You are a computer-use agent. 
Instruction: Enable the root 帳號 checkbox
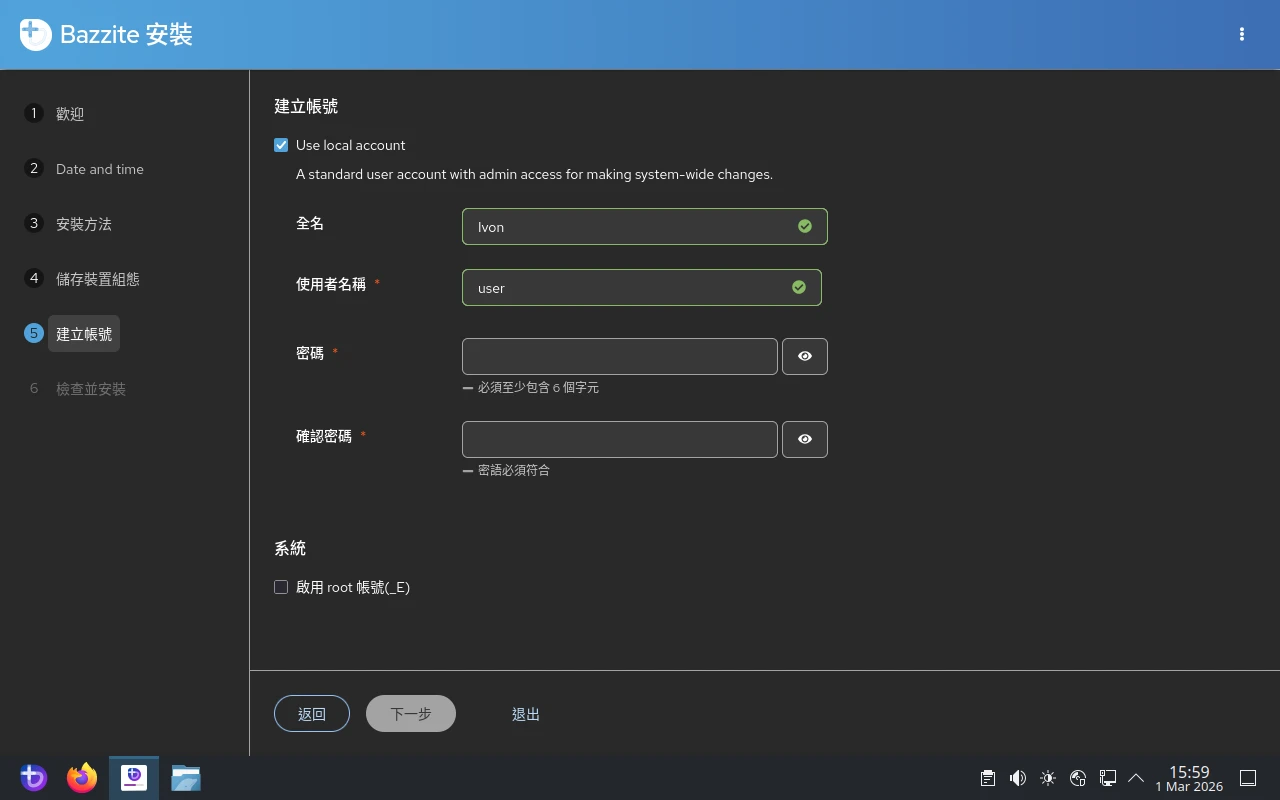point(281,586)
